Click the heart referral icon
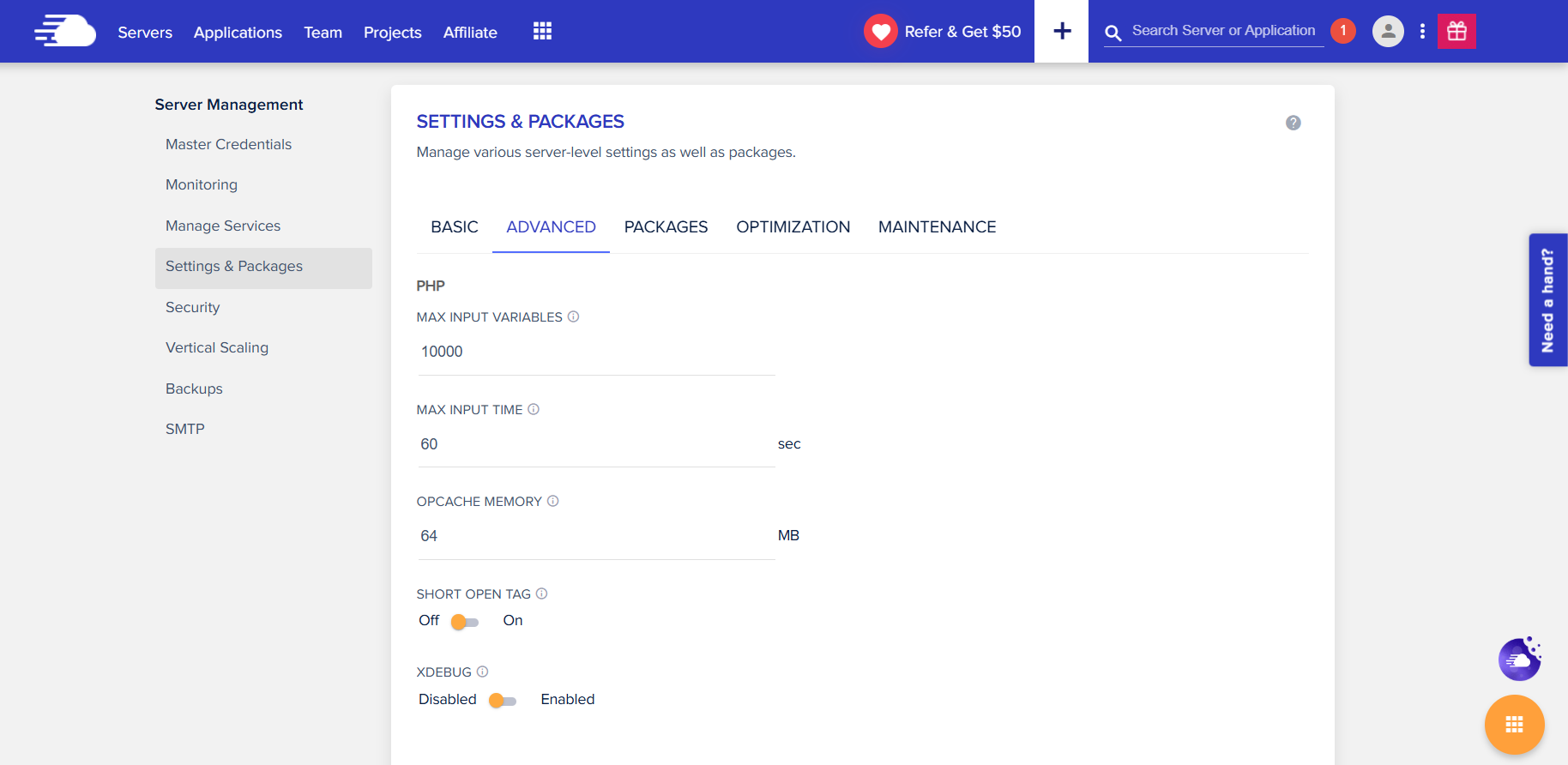 pyautogui.click(x=880, y=32)
